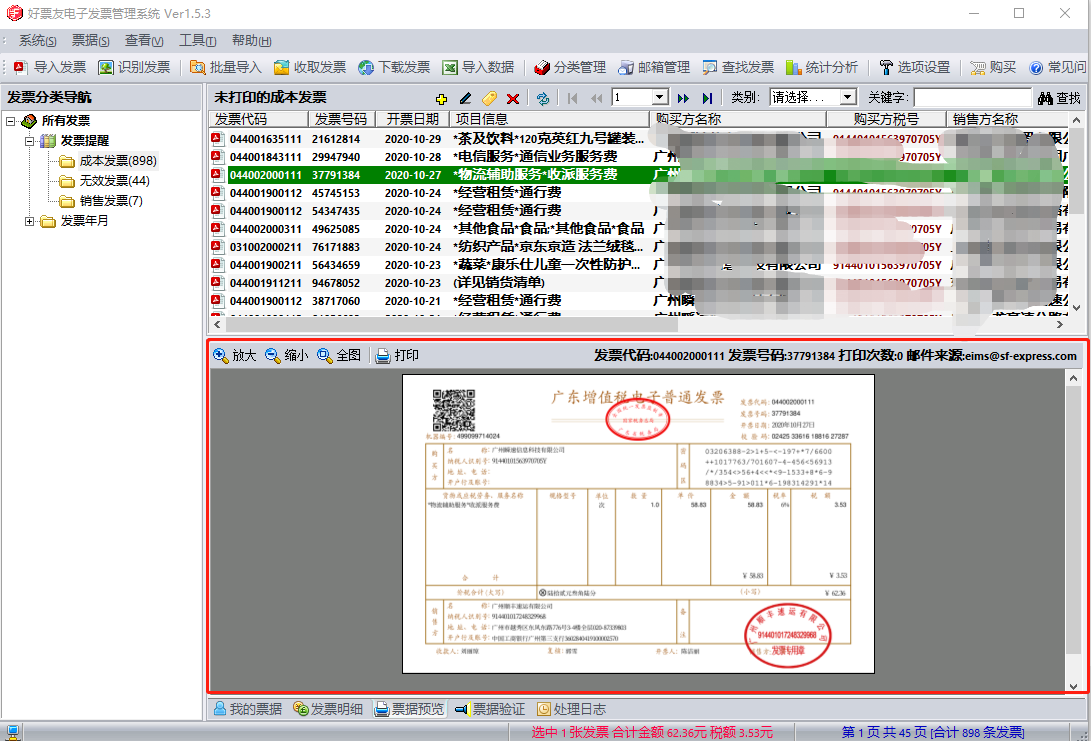Click the refresh list icon
Viewport: 1091px width, 741px height.
click(x=542, y=98)
